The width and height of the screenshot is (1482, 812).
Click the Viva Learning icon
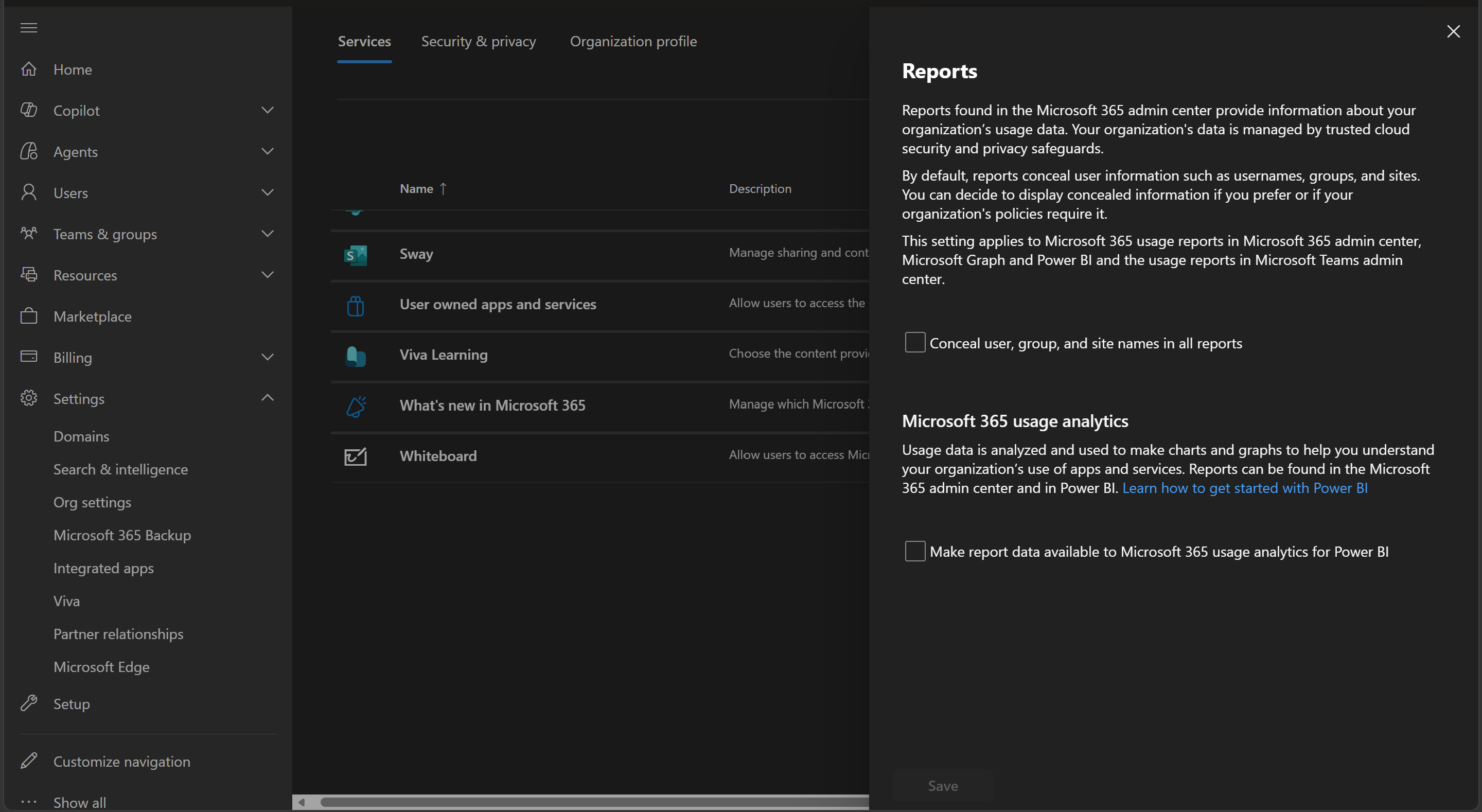356,356
